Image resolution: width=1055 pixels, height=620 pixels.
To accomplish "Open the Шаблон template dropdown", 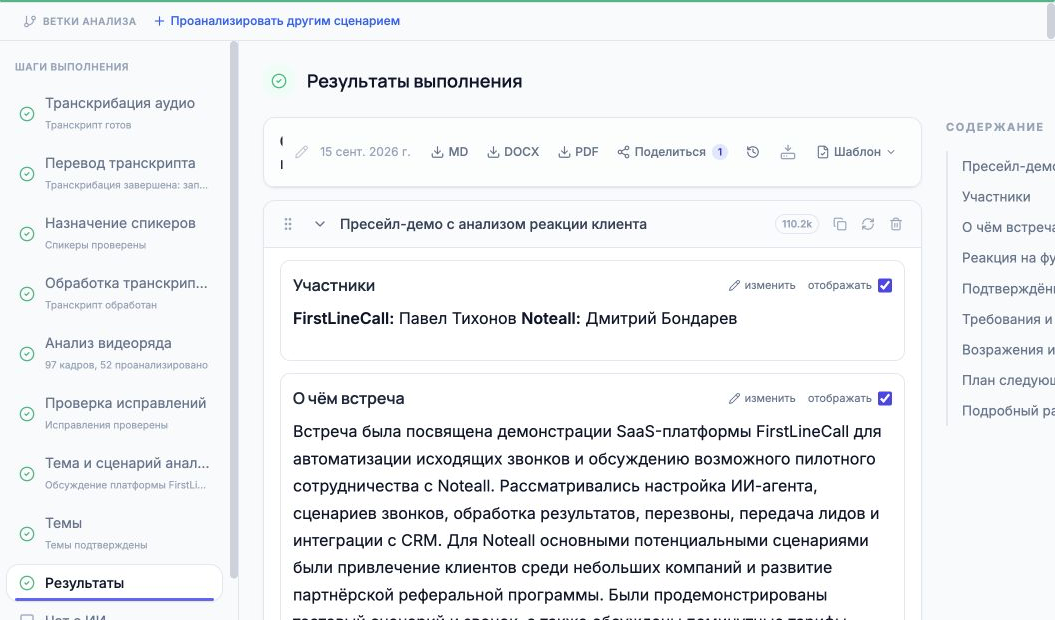I will [856, 152].
